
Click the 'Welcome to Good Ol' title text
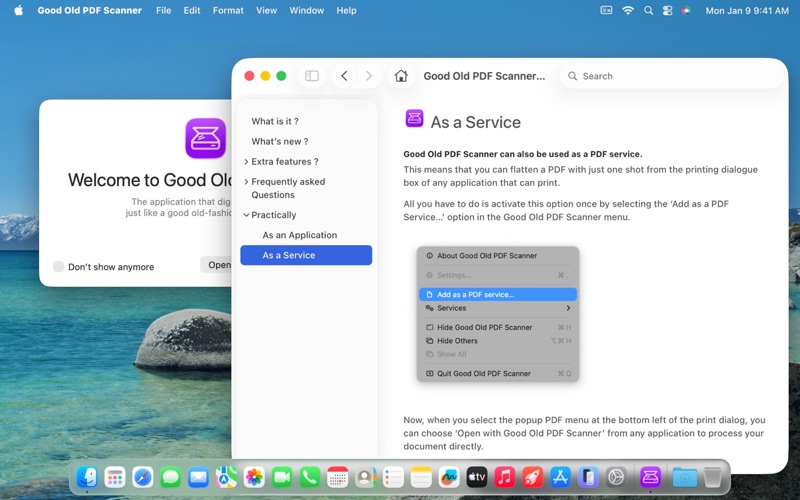(150, 180)
